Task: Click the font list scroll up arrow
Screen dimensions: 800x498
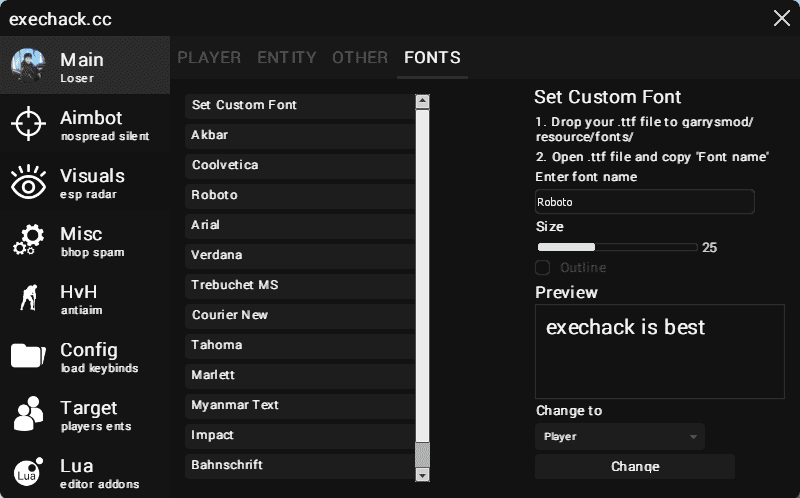Action: (422, 101)
